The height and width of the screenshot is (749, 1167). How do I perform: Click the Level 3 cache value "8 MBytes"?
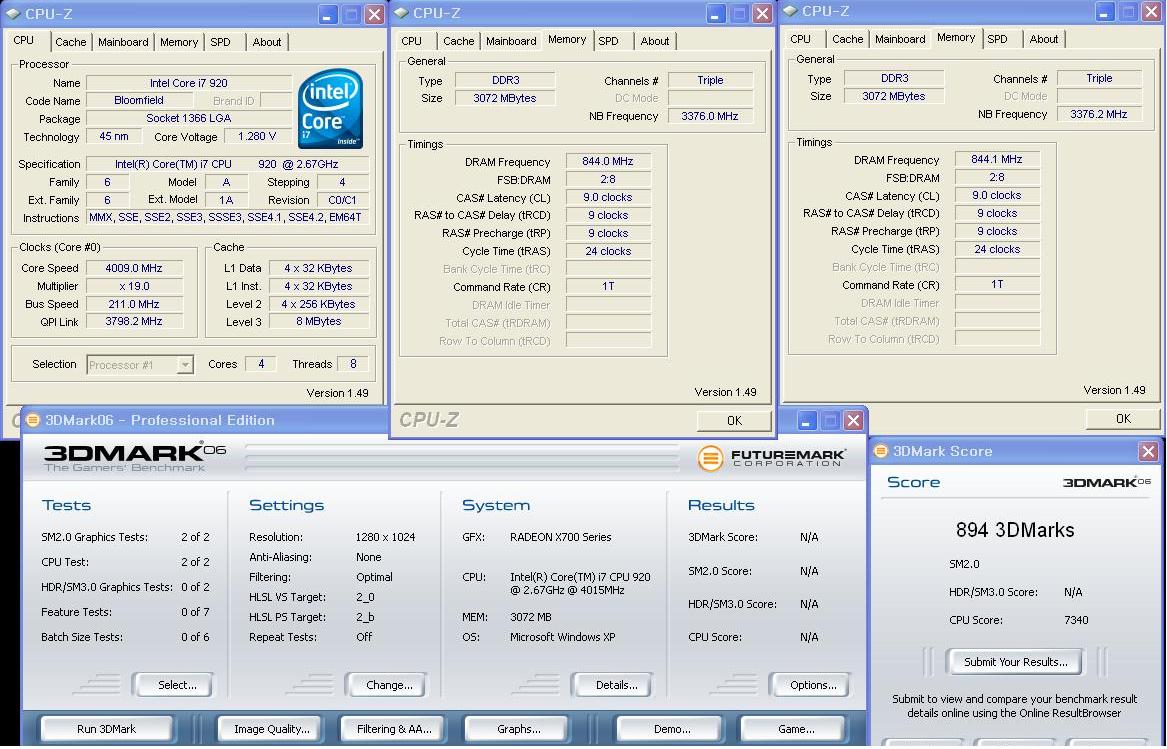pos(319,322)
